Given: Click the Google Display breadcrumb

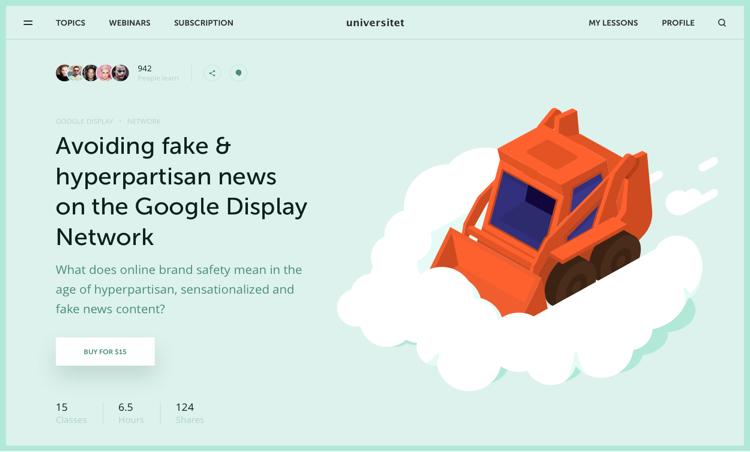Looking at the screenshot, I should point(85,121).
